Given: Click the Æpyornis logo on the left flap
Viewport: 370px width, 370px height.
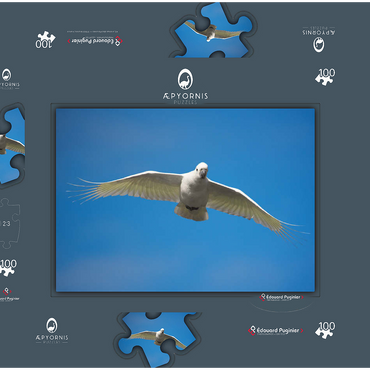Looking at the screenshot, I should click(x=10, y=80).
